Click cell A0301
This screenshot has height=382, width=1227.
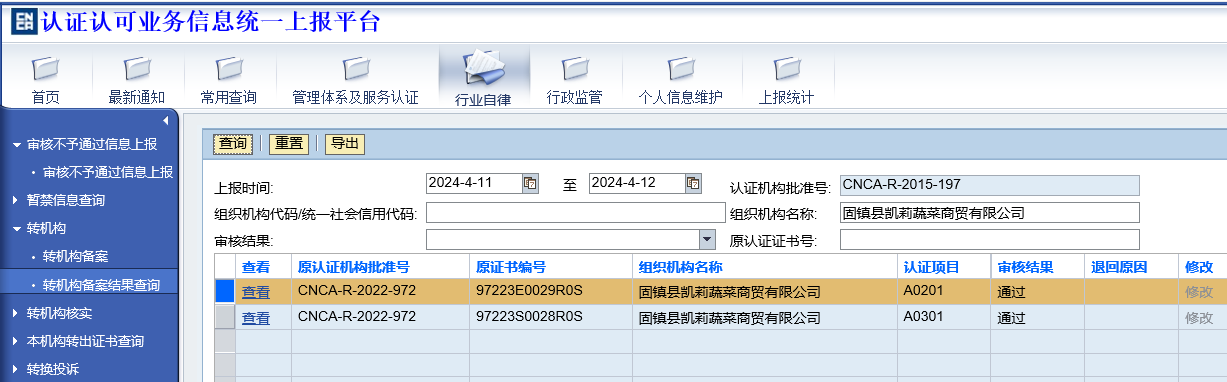[x=944, y=317]
